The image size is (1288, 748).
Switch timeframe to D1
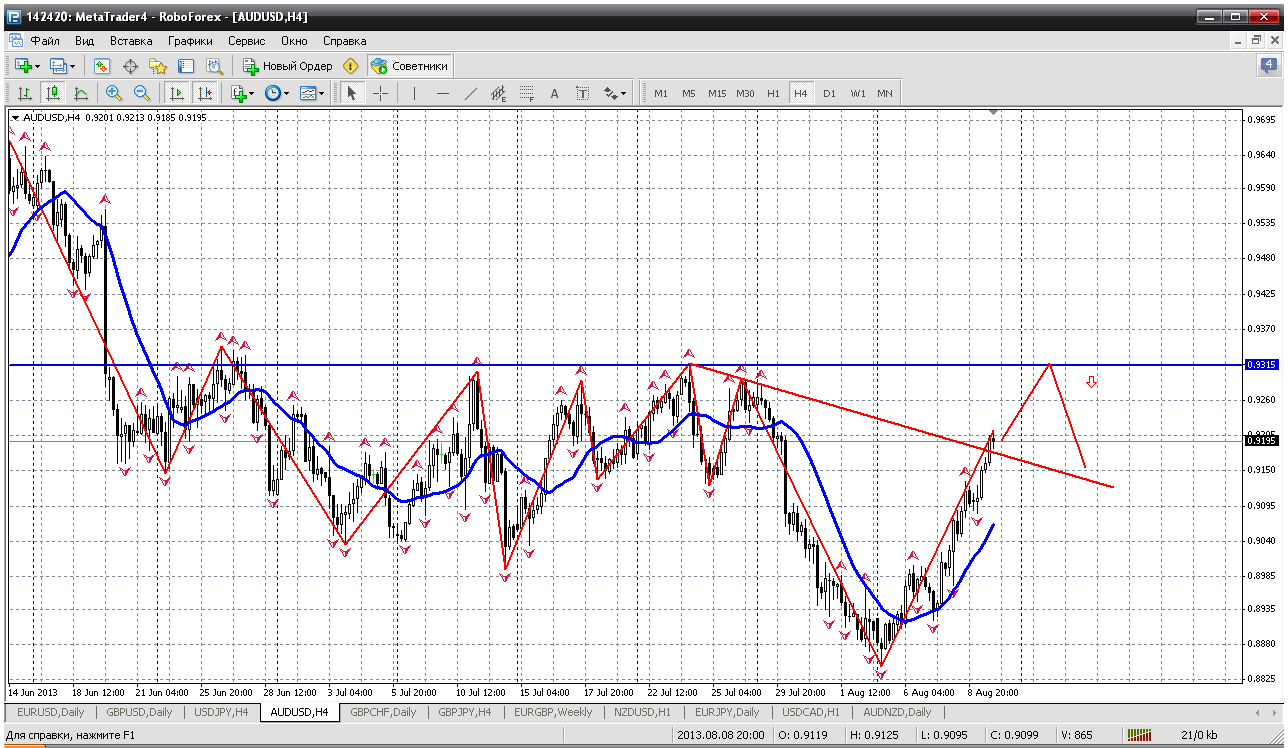829,93
